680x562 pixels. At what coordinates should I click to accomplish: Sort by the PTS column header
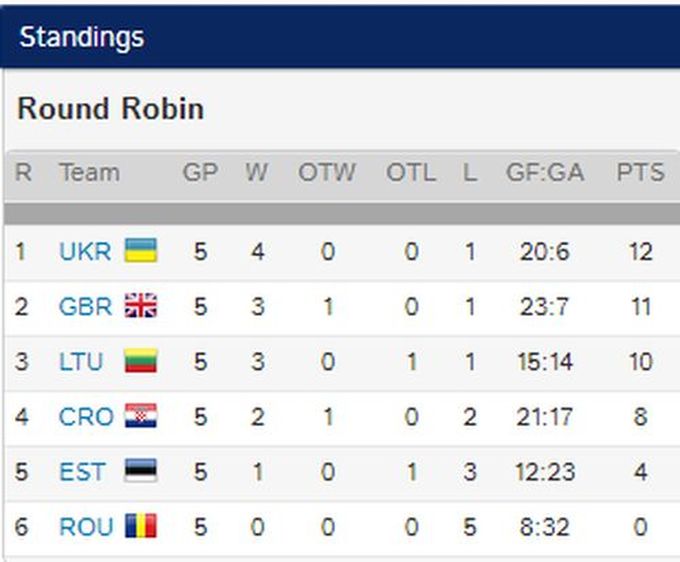coord(640,173)
